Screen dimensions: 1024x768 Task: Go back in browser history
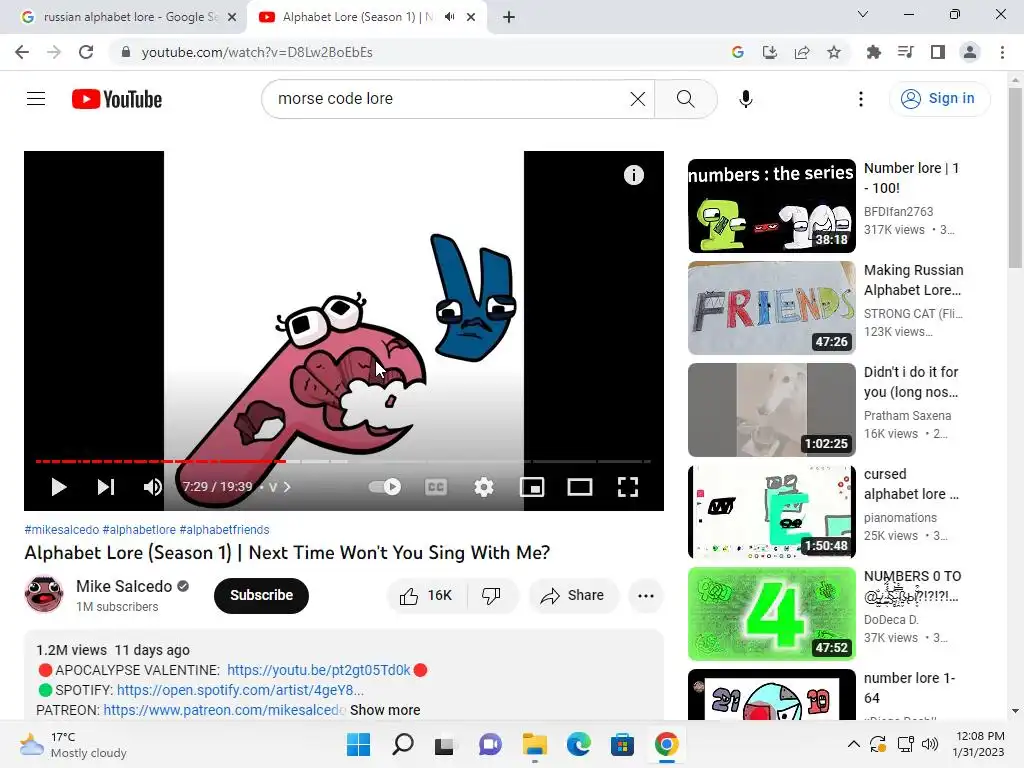click(x=22, y=52)
